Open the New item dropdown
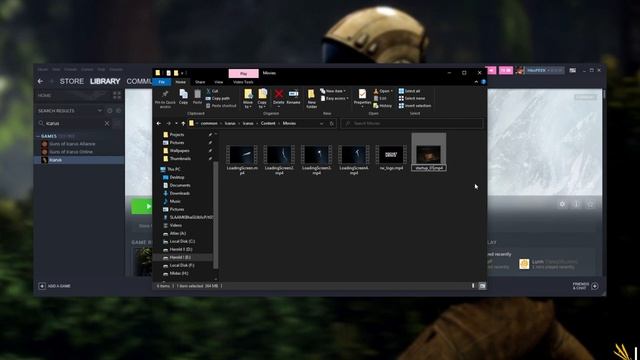Image resolution: width=640 pixels, height=360 pixels. tap(333, 91)
